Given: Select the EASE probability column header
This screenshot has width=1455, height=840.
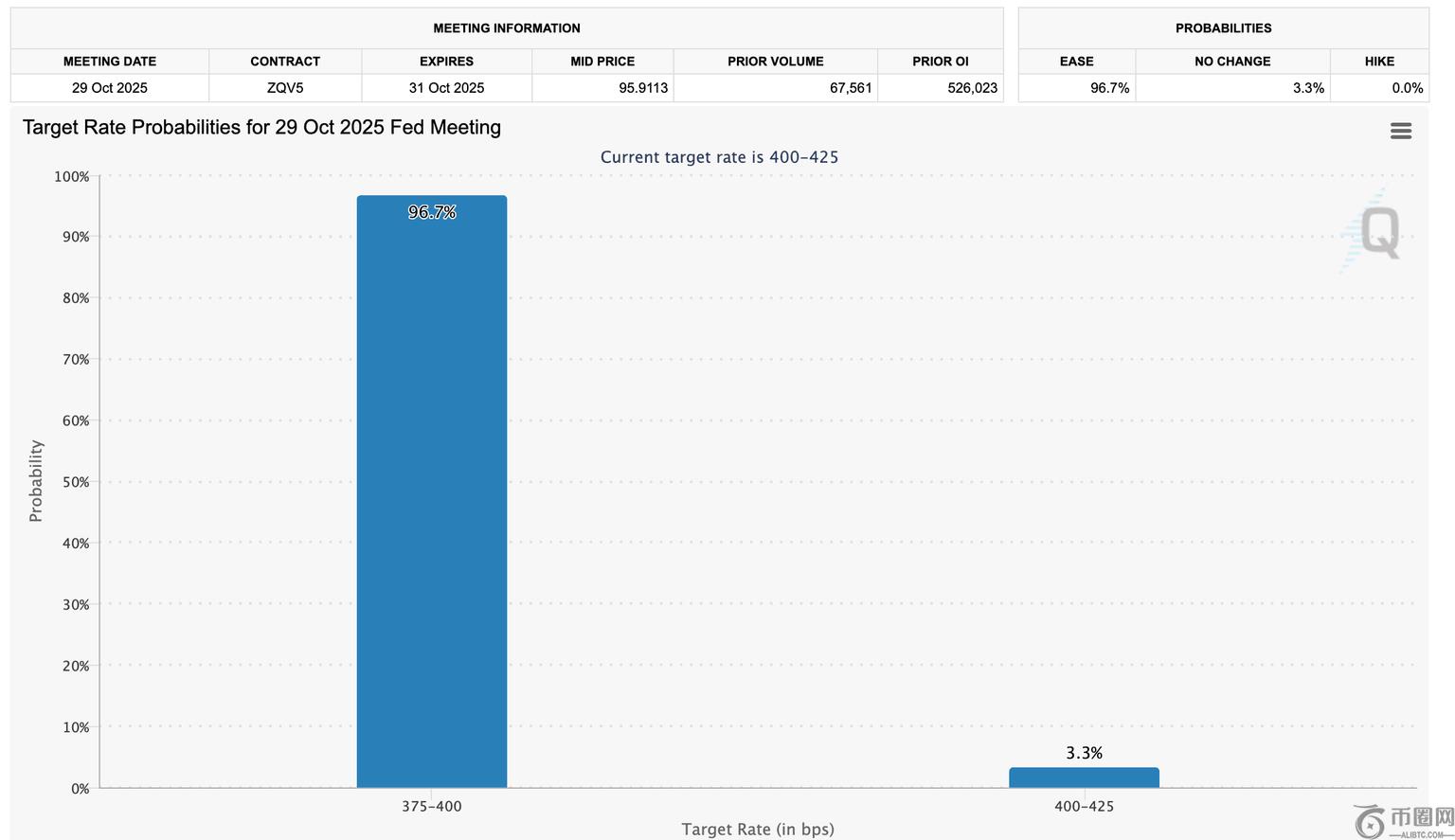Looking at the screenshot, I should point(1077,62).
